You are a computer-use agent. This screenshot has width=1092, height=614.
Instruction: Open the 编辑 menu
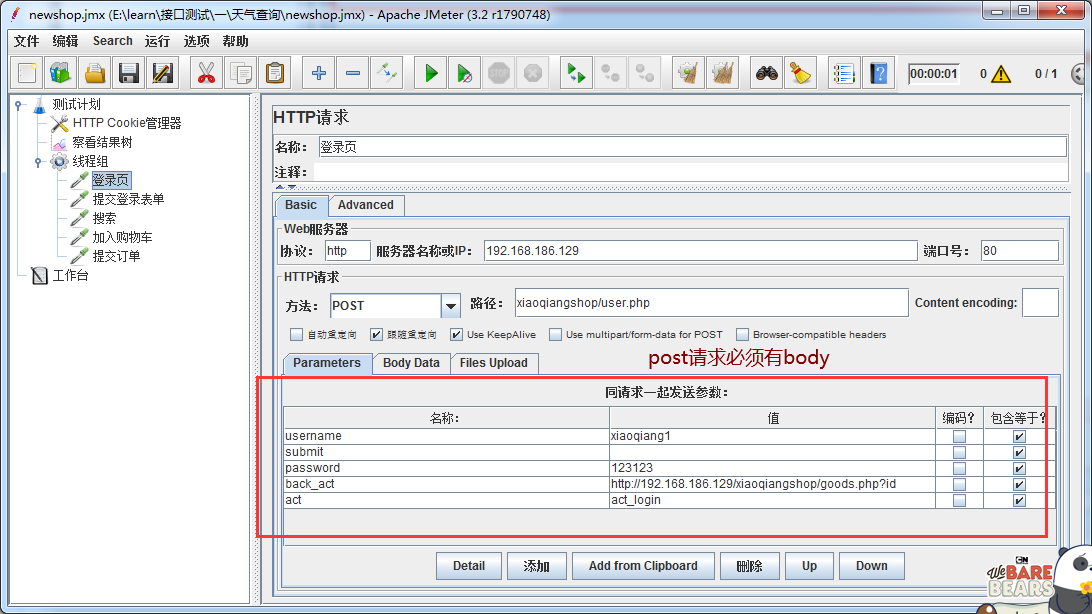65,41
